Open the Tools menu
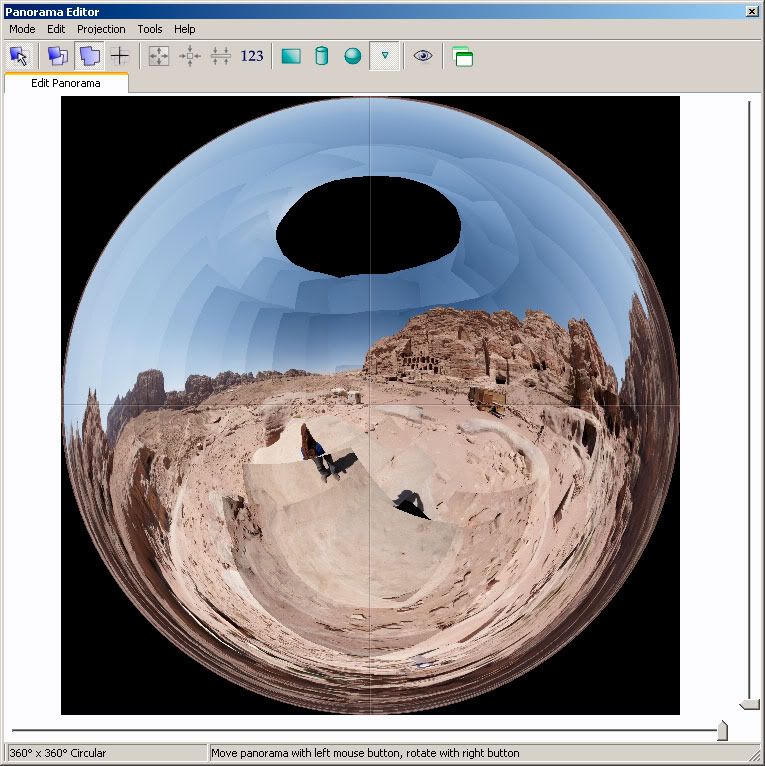The width and height of the screenshot is (765, 766). pyautogui.click(x=149, y=29)
